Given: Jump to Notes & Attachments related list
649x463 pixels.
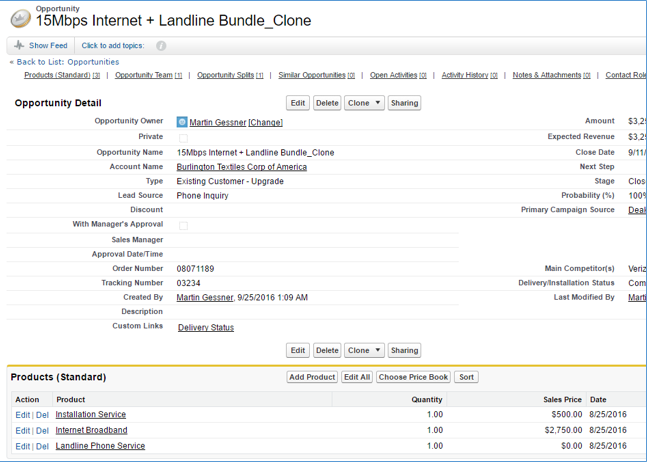Looking at the screenshot, I should pos(547,75).
